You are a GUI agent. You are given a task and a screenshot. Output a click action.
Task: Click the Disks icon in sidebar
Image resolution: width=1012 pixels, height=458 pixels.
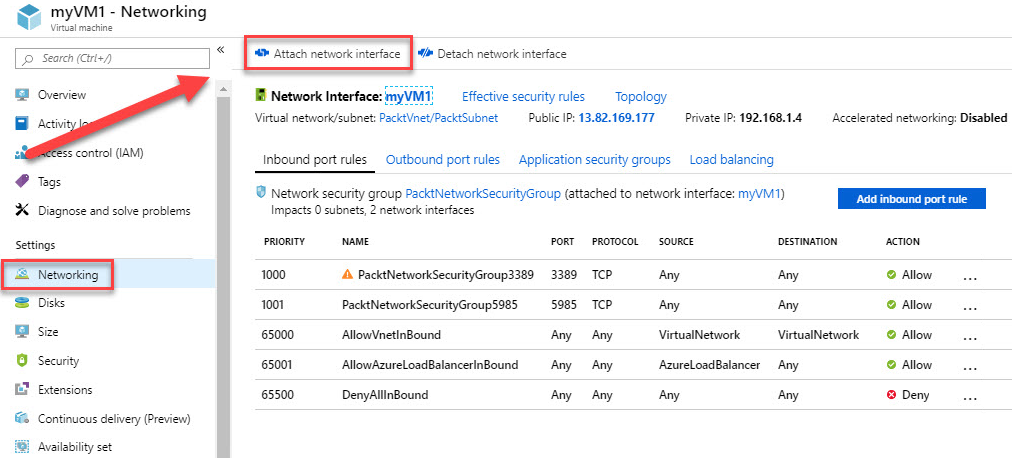click(x=22, y=303)
